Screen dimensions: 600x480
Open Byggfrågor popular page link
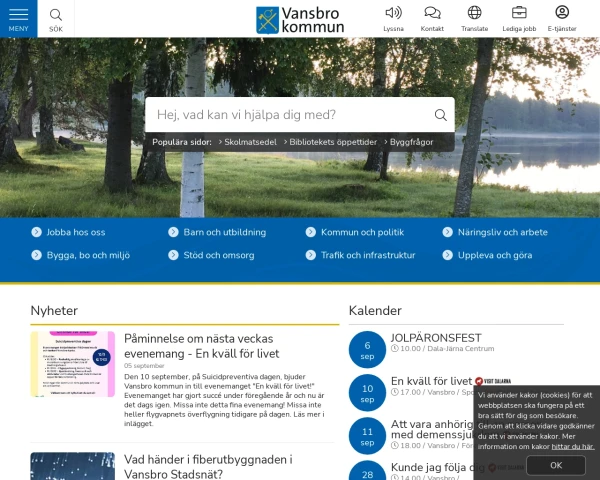point(411,142)
